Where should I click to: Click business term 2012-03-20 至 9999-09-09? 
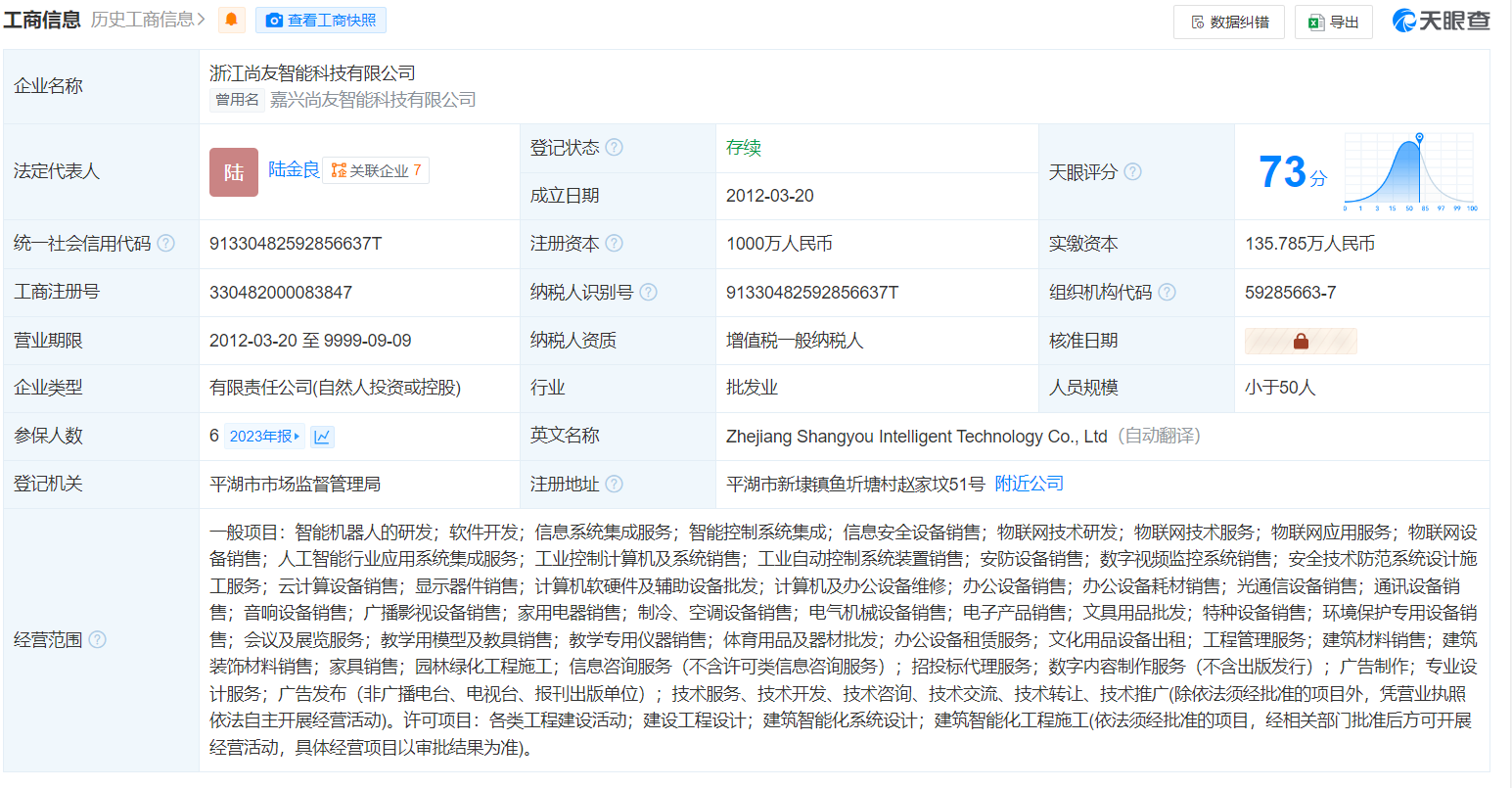point(310,341)
